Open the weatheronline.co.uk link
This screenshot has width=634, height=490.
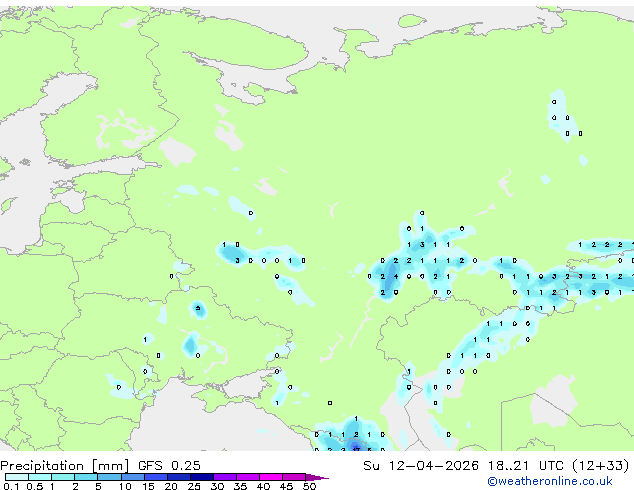(550, 481)
